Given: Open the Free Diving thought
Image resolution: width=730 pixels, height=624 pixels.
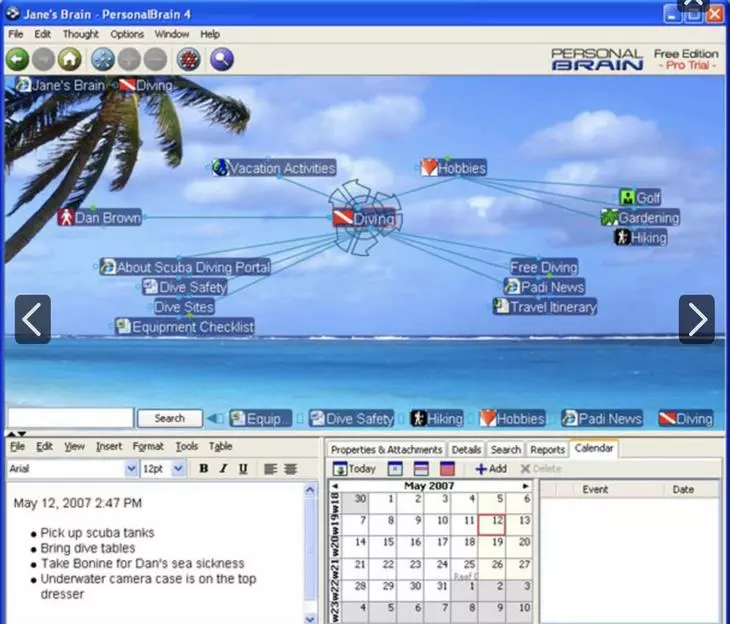Looking at the screenshot, I should (x=544, y=267).
